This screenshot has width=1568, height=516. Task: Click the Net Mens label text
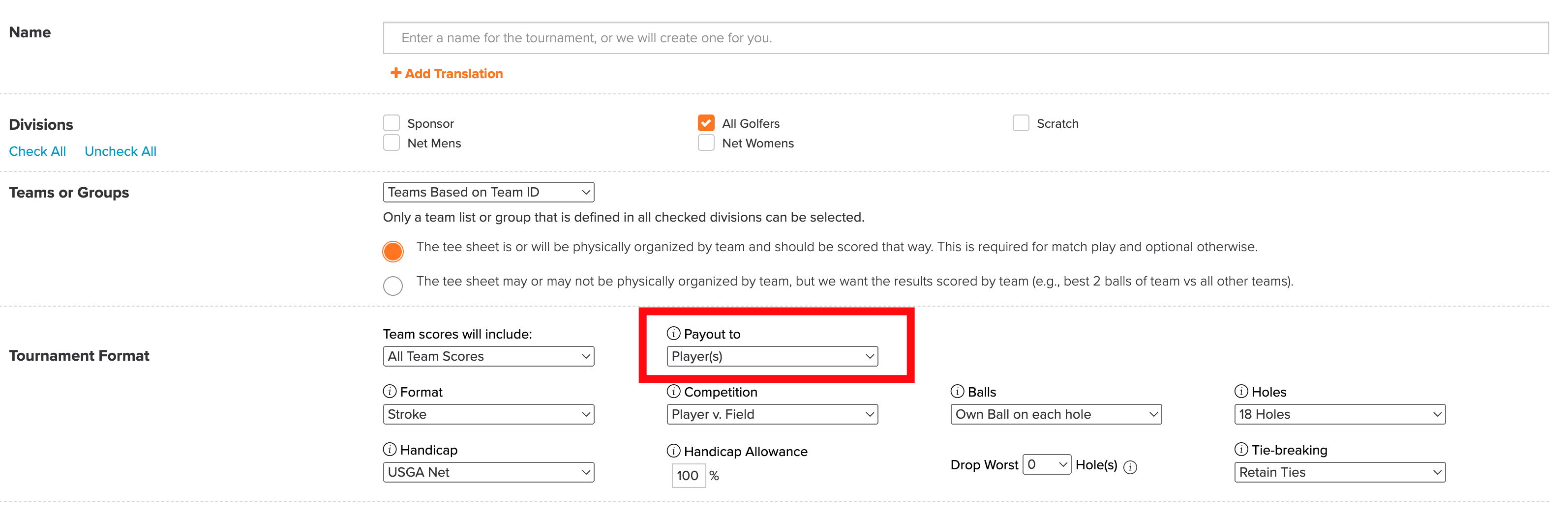tap(434, 143)
